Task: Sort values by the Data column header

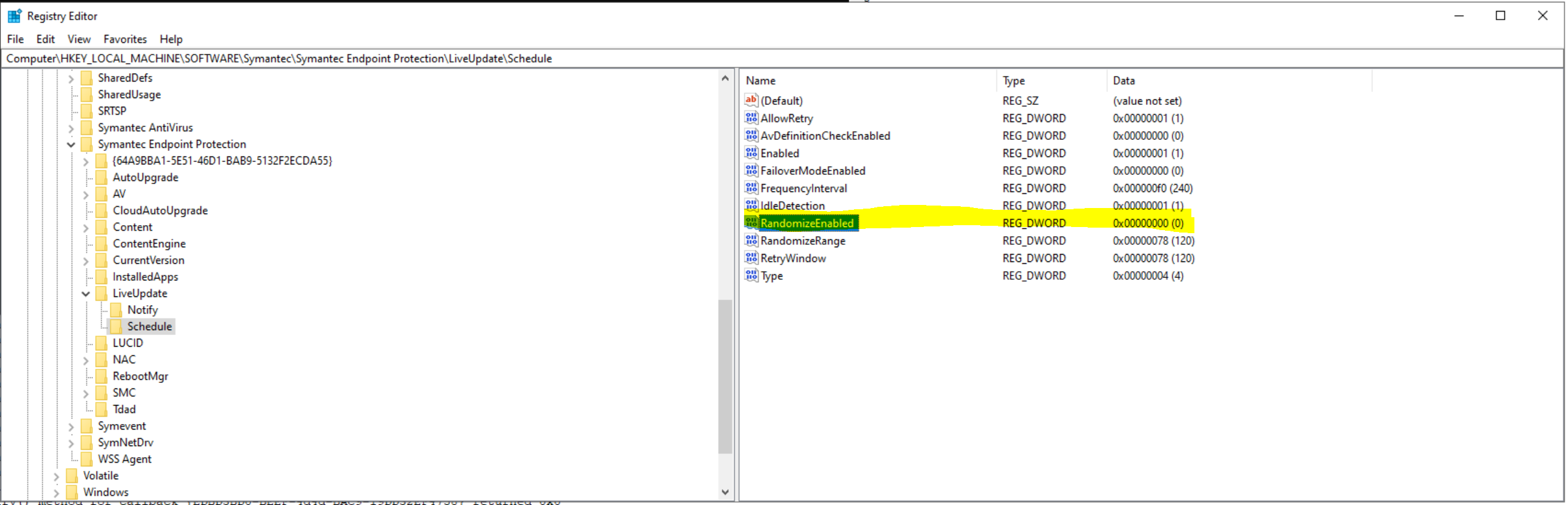Action: point(1239,80)
